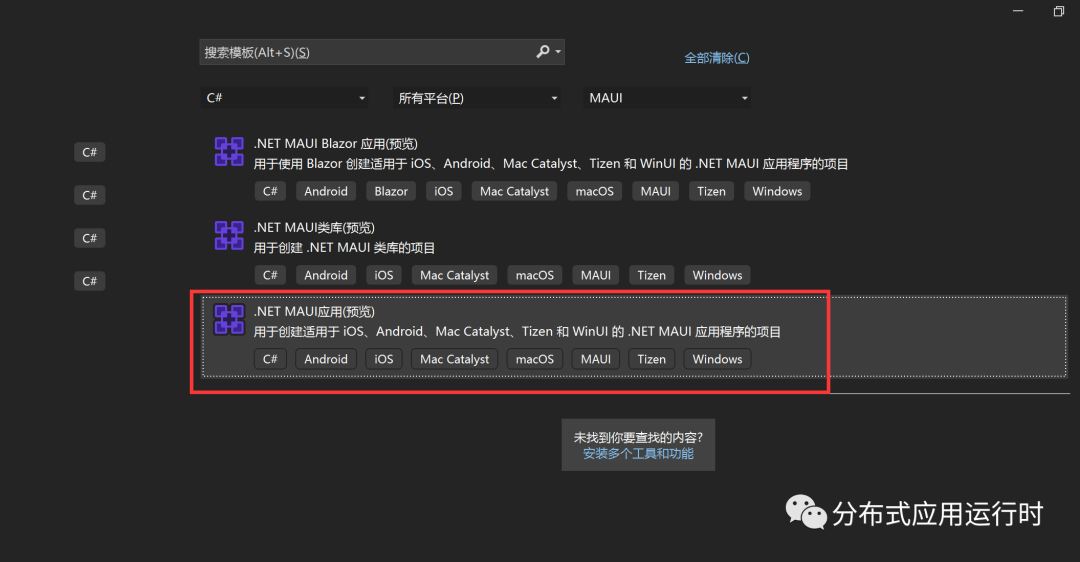This screenshot has width=1080, height=562.
Task: Click MAUI tag in MAUI应用 template
Action: pos(596,360)
